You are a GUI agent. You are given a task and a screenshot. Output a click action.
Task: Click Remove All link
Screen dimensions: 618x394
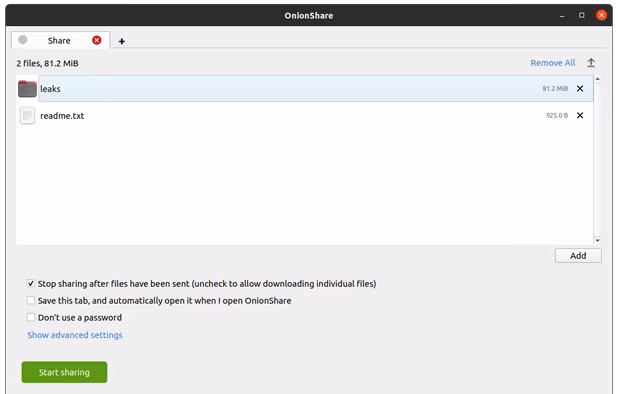553,63
